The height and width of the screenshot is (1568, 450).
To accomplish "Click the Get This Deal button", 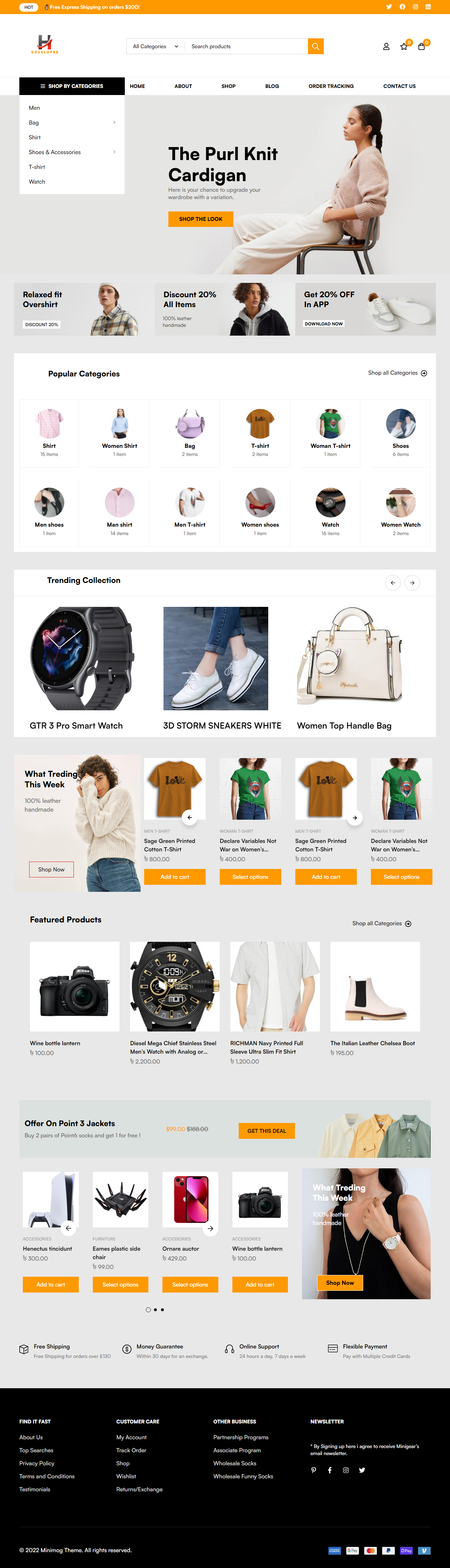I will click(x=266, y=1131).
